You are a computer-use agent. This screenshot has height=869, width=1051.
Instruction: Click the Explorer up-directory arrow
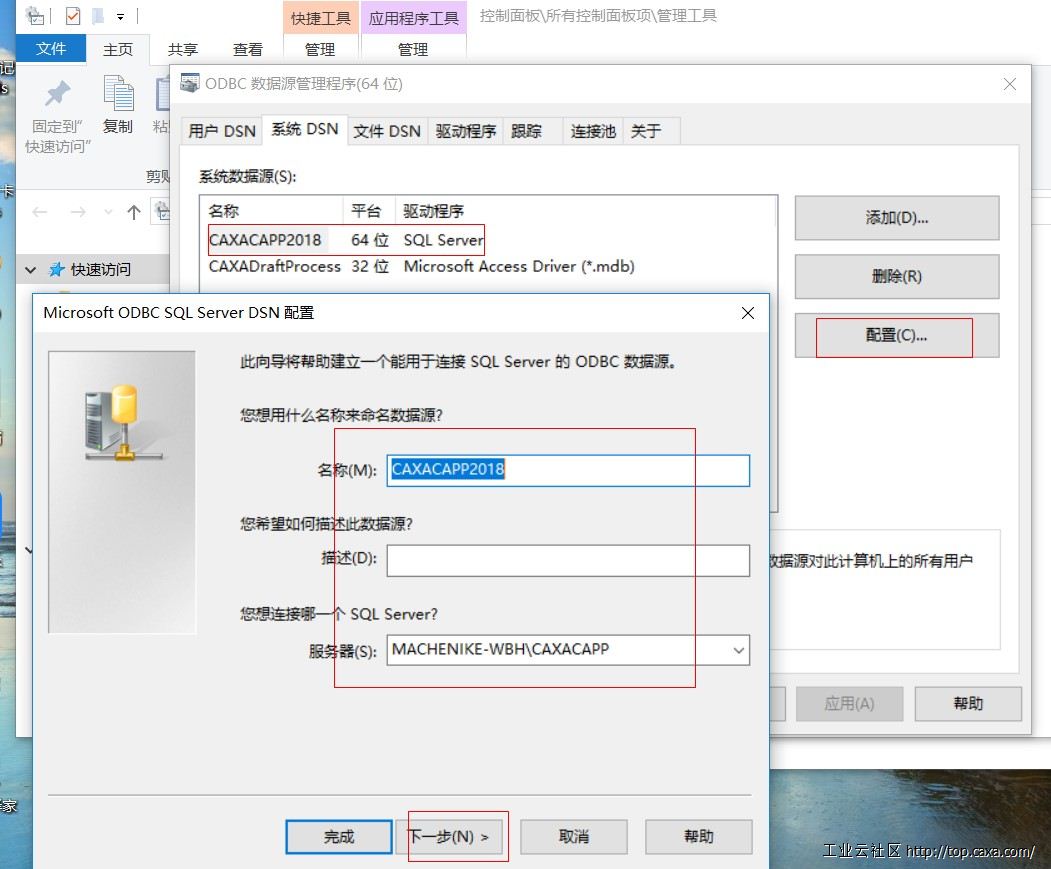tap(133, 213)
